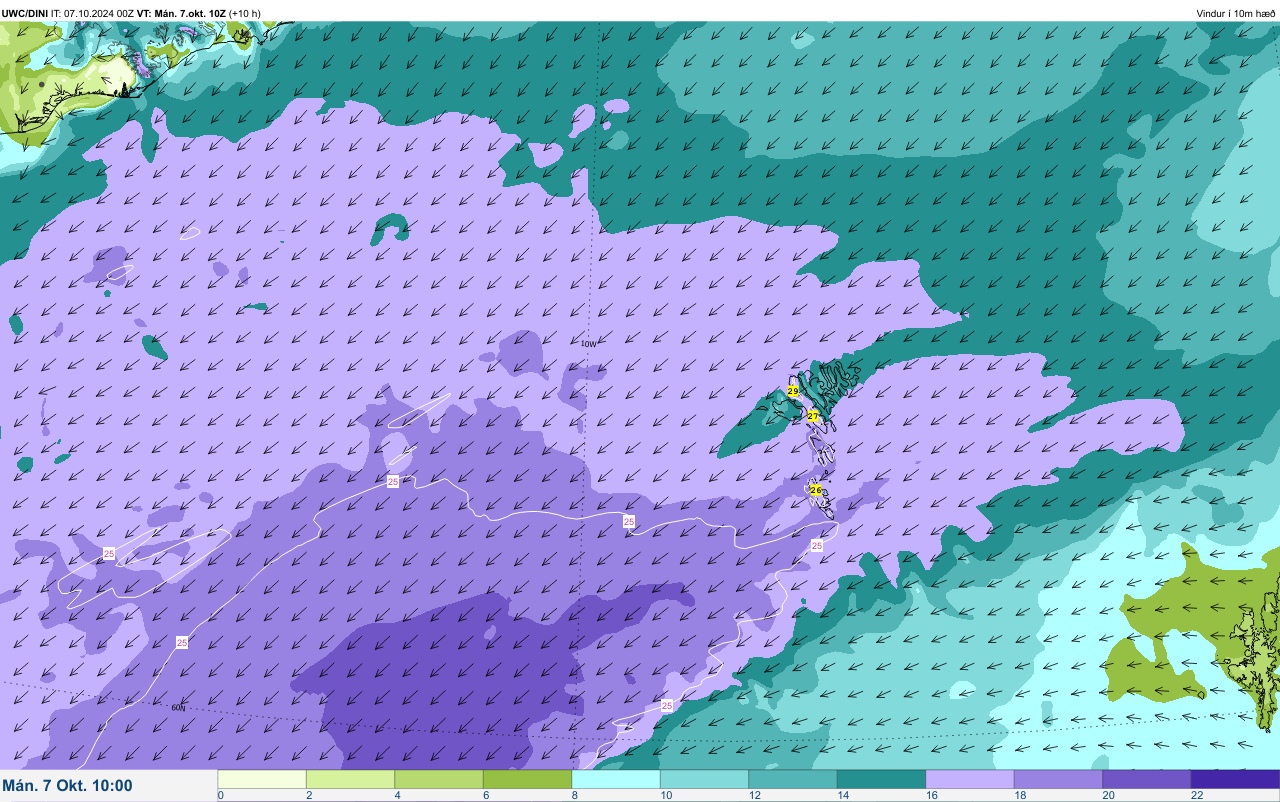Click the 'Mán. 7 Okt. 10:00' timestamp
Screen dimensions: 1280x802
coord(67,786)
